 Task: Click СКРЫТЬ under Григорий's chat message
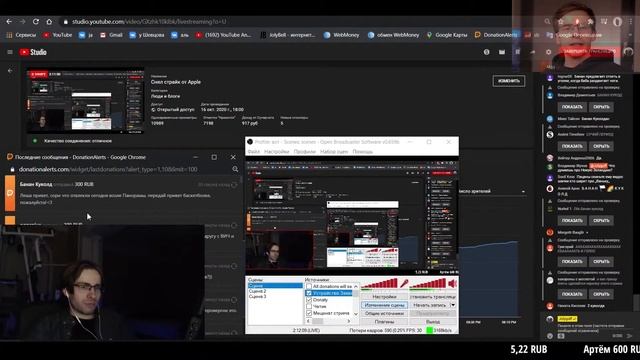coord(601,262)
